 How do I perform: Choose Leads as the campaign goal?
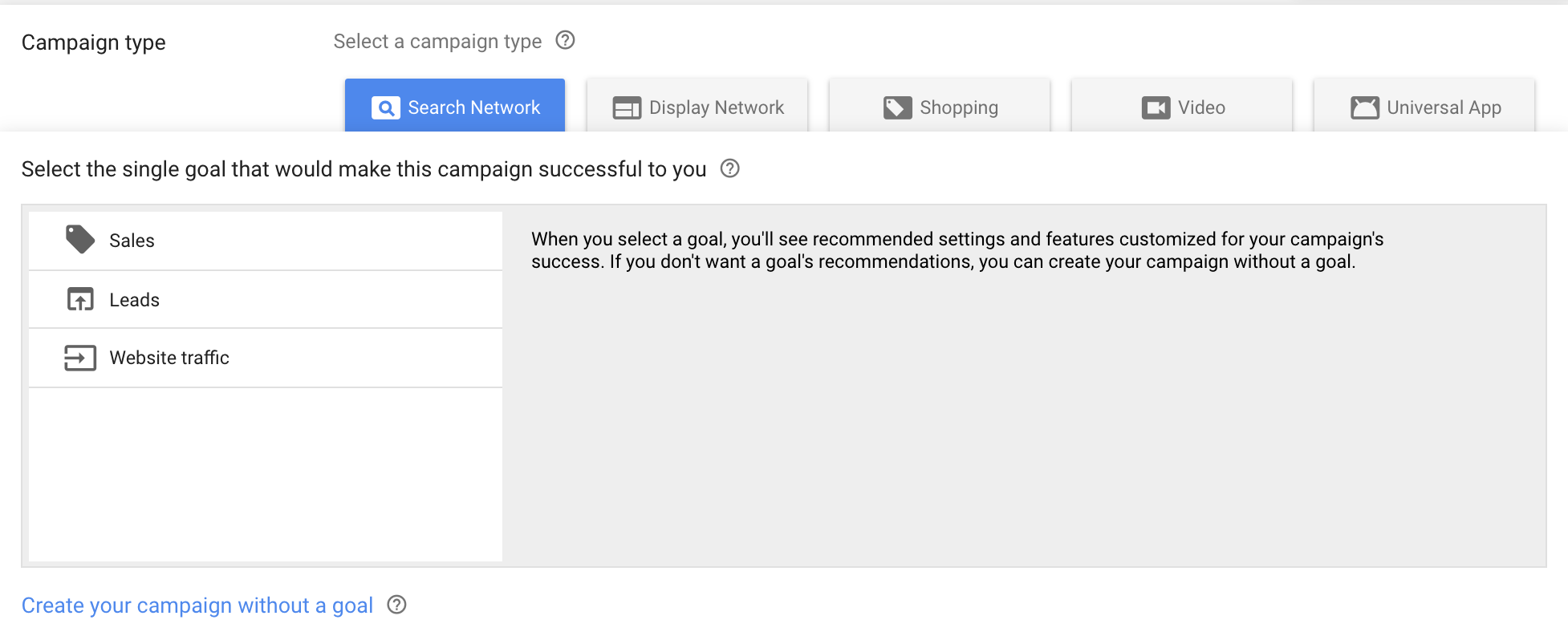click(265, 300)
